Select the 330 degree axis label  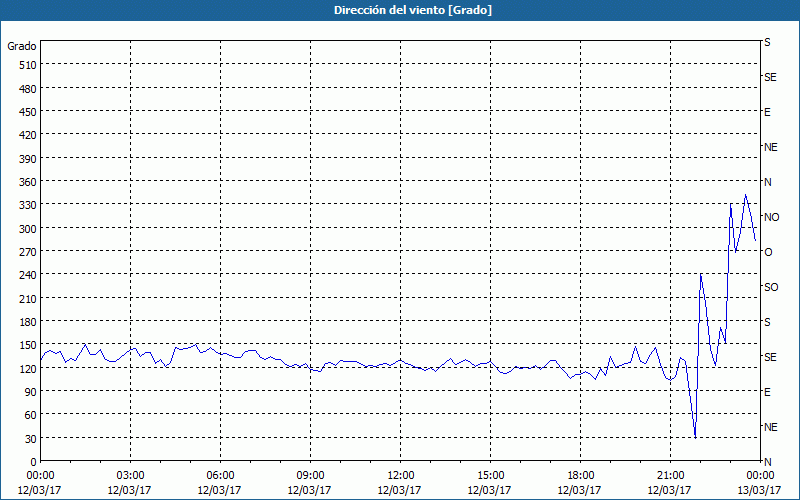tap(28, 205)
